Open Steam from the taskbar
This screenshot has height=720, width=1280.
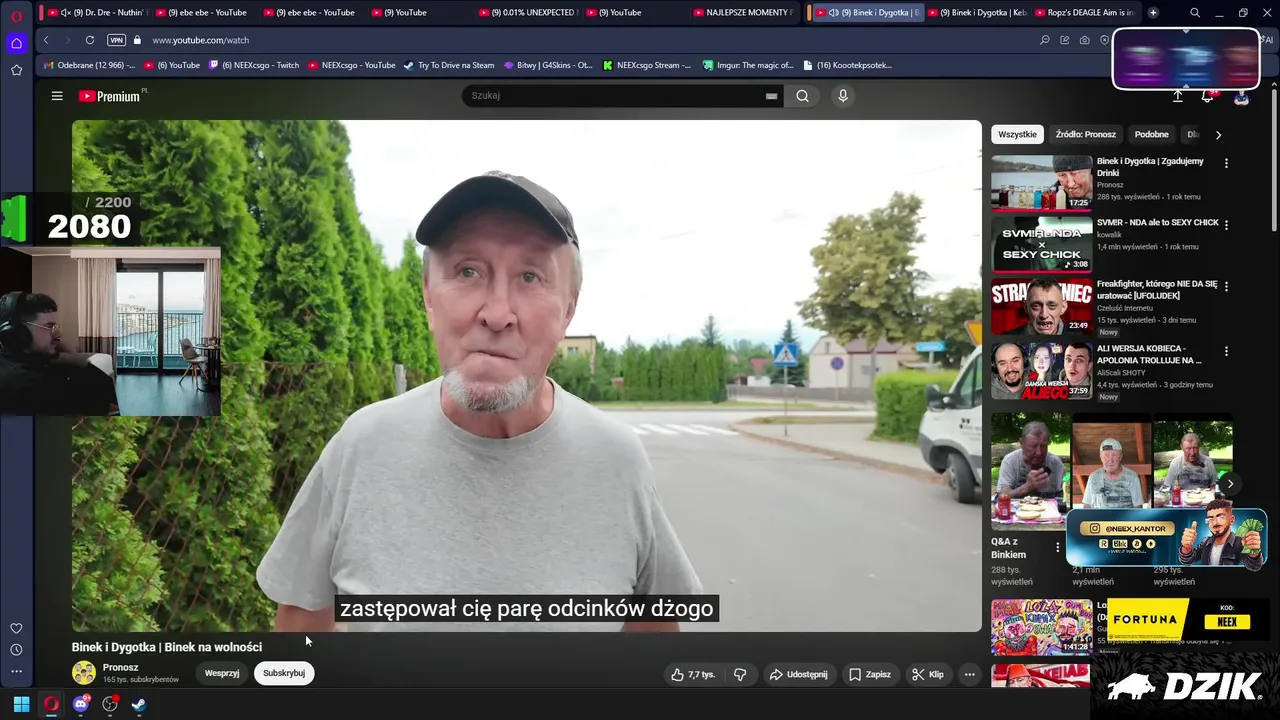pos(139,704)
